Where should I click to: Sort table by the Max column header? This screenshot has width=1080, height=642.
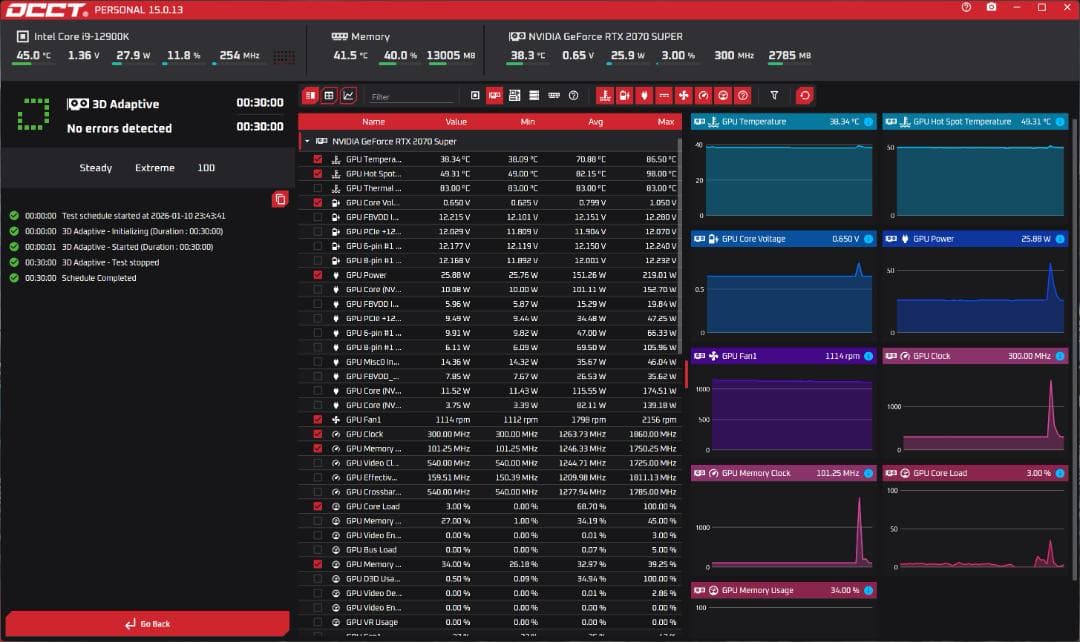665,121
